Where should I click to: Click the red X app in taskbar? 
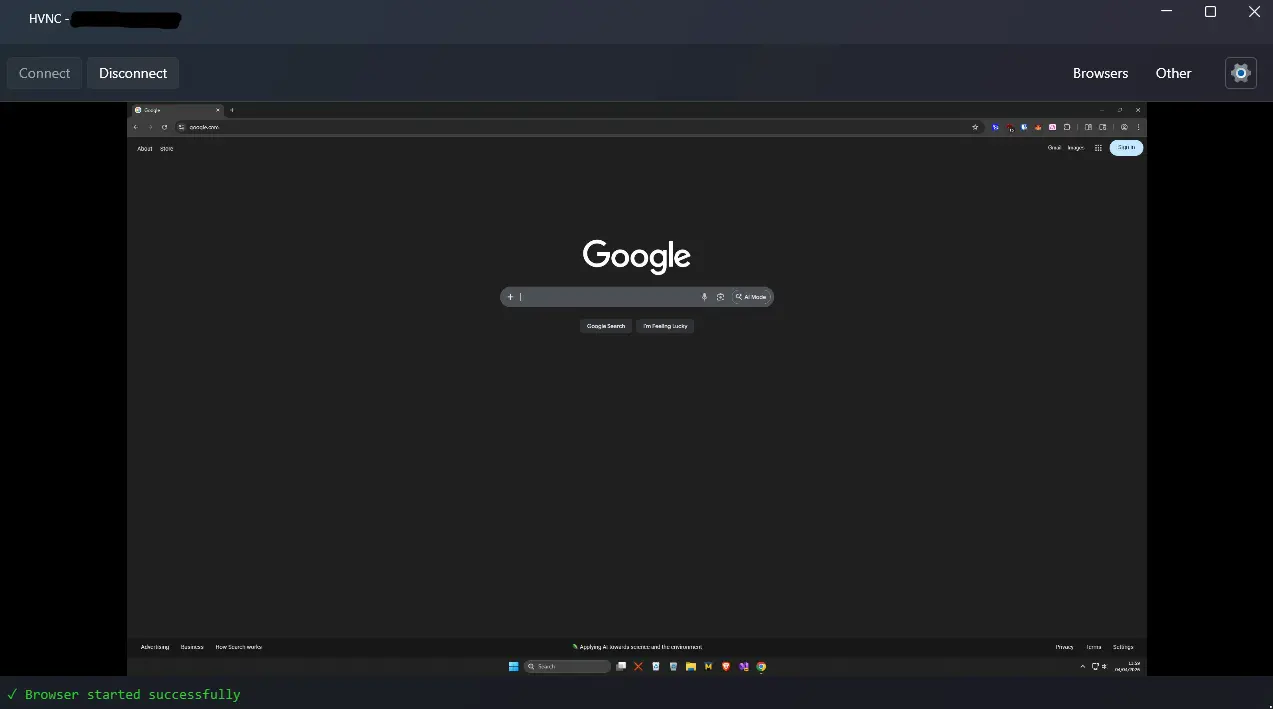tap(638, 666)
